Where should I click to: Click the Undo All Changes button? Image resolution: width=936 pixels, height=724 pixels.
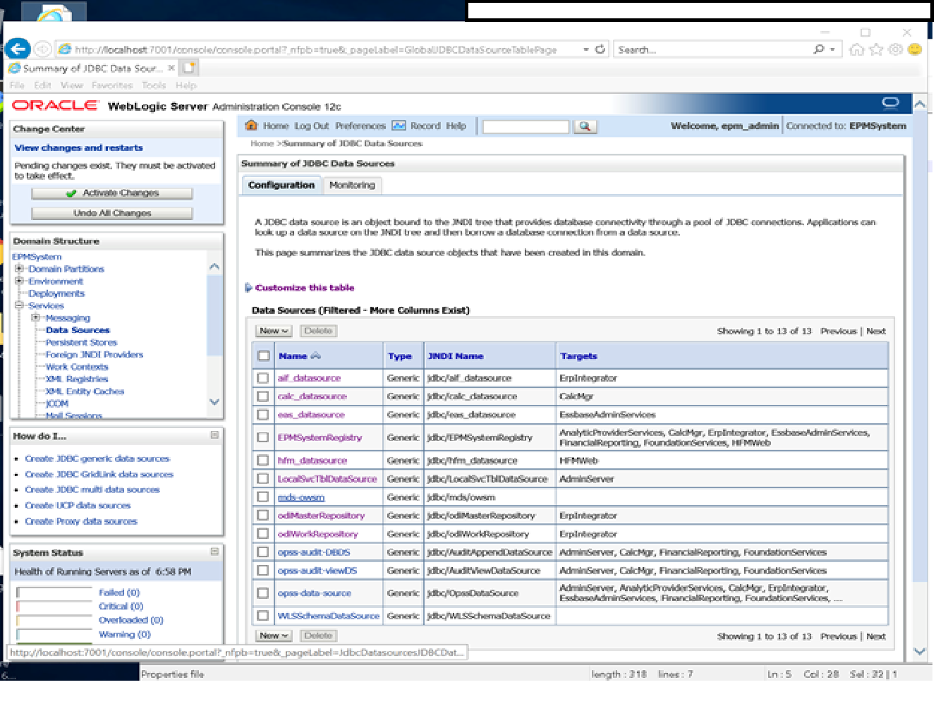(112, 213)
